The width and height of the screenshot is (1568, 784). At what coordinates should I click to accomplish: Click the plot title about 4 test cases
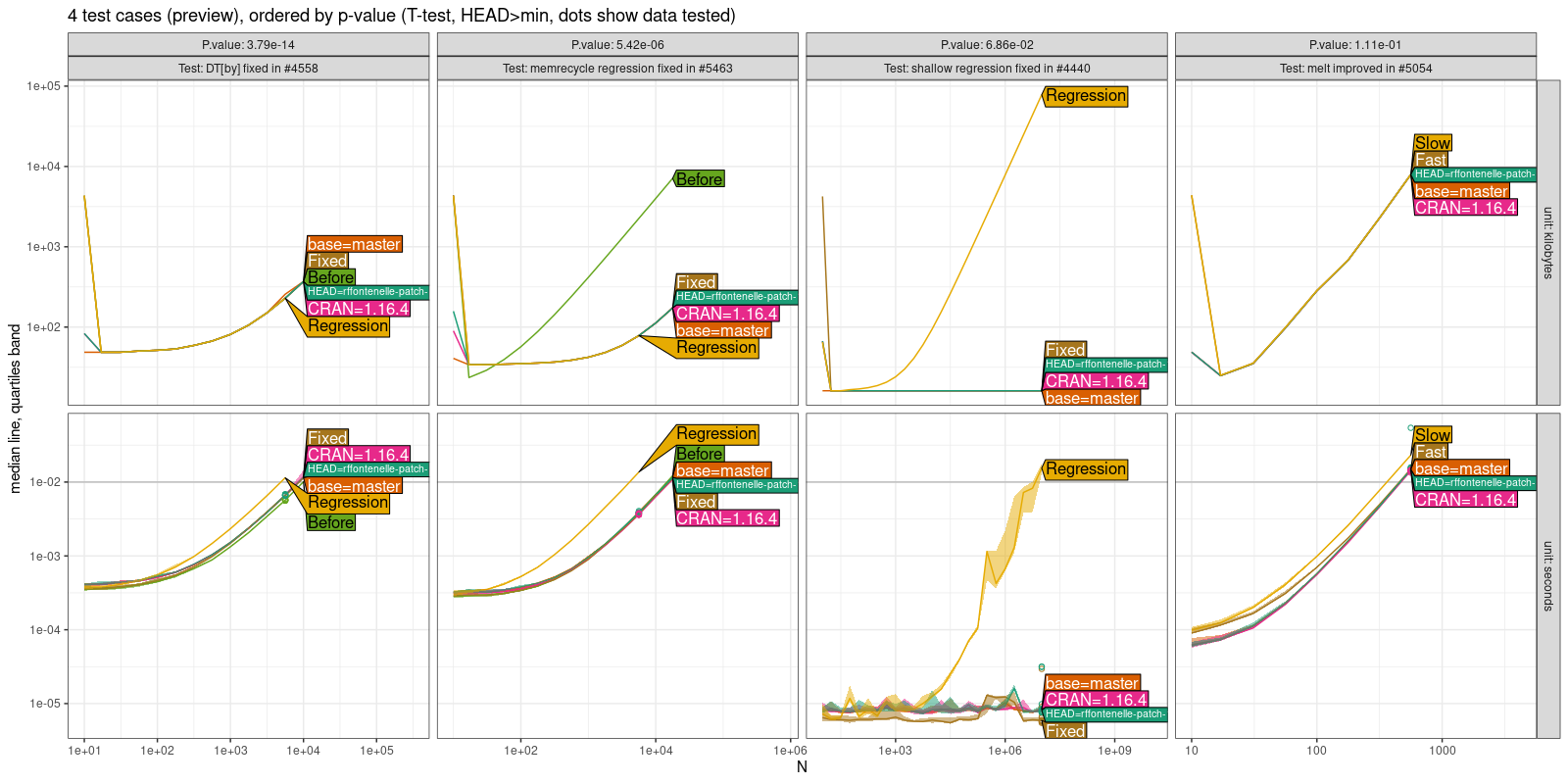(401, 16)
